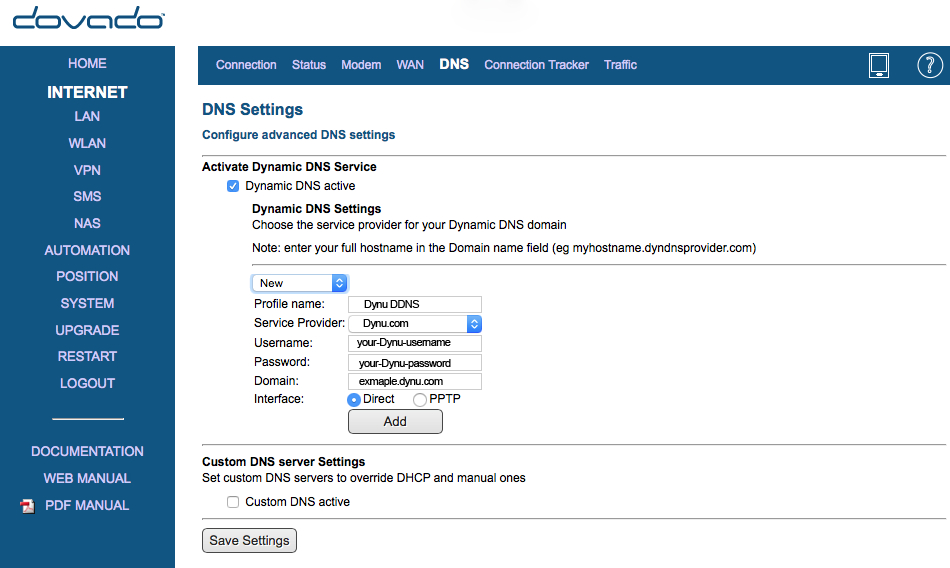Click the 'DNS Settings' heading

[x=253, y=110]
